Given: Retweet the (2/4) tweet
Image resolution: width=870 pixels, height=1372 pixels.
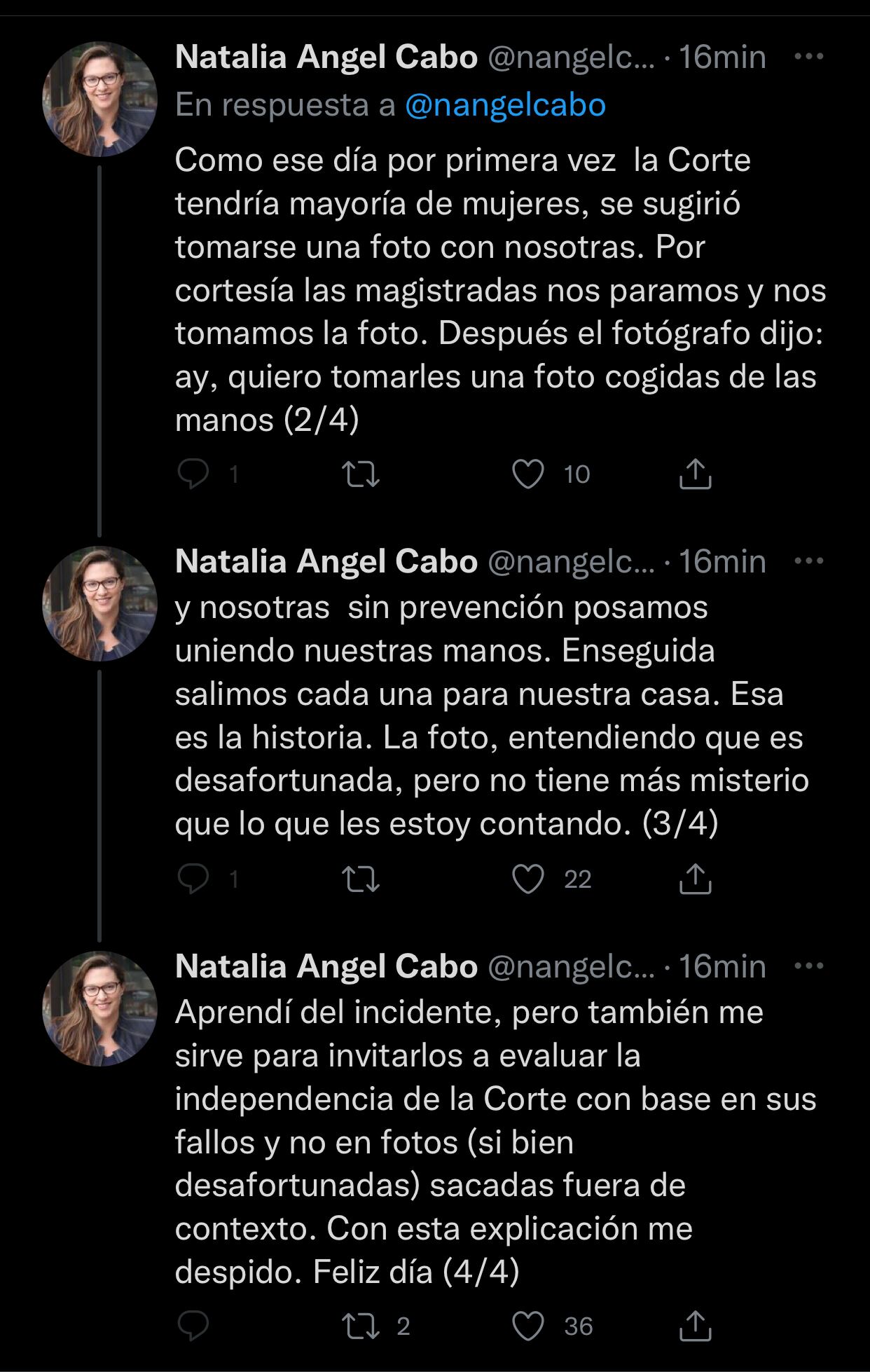Looking at the screenshot, I should coord(360,474).
